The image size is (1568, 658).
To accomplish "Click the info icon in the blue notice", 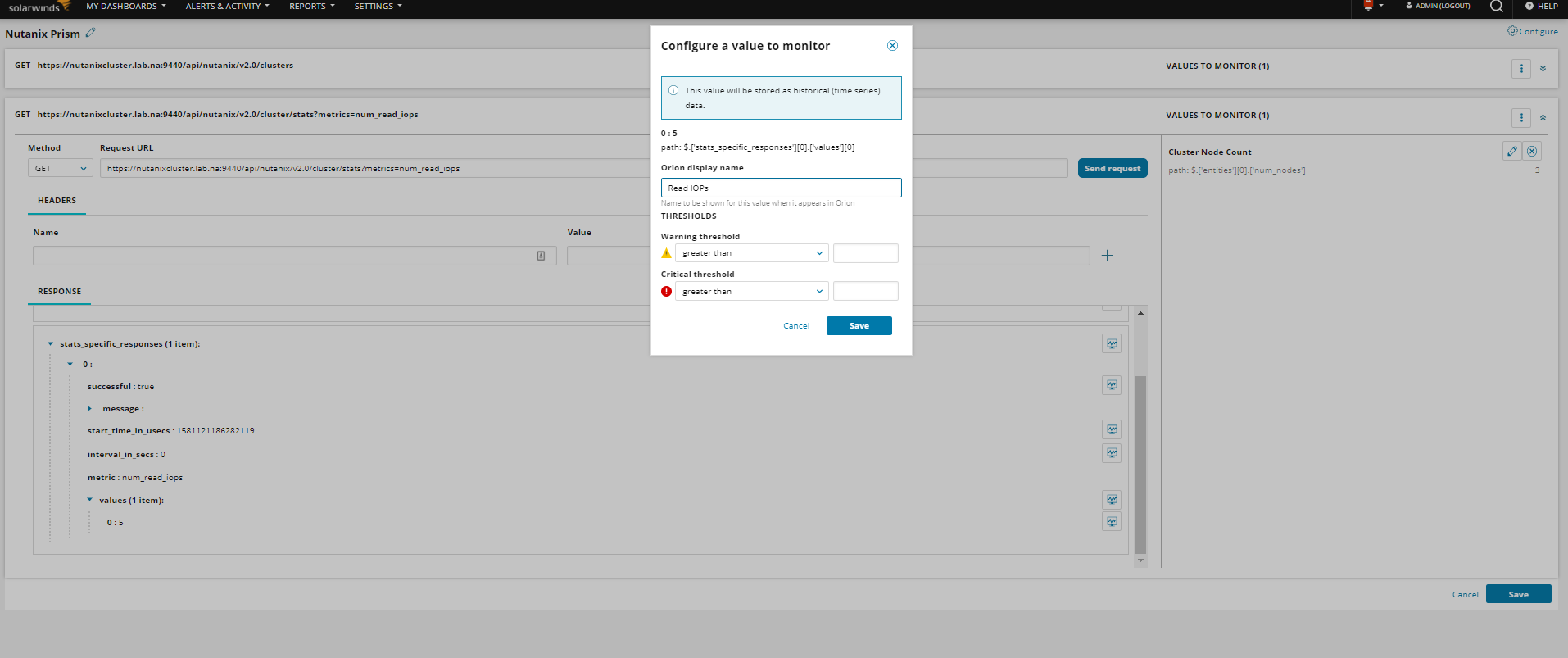I will (x=673, y=90).
